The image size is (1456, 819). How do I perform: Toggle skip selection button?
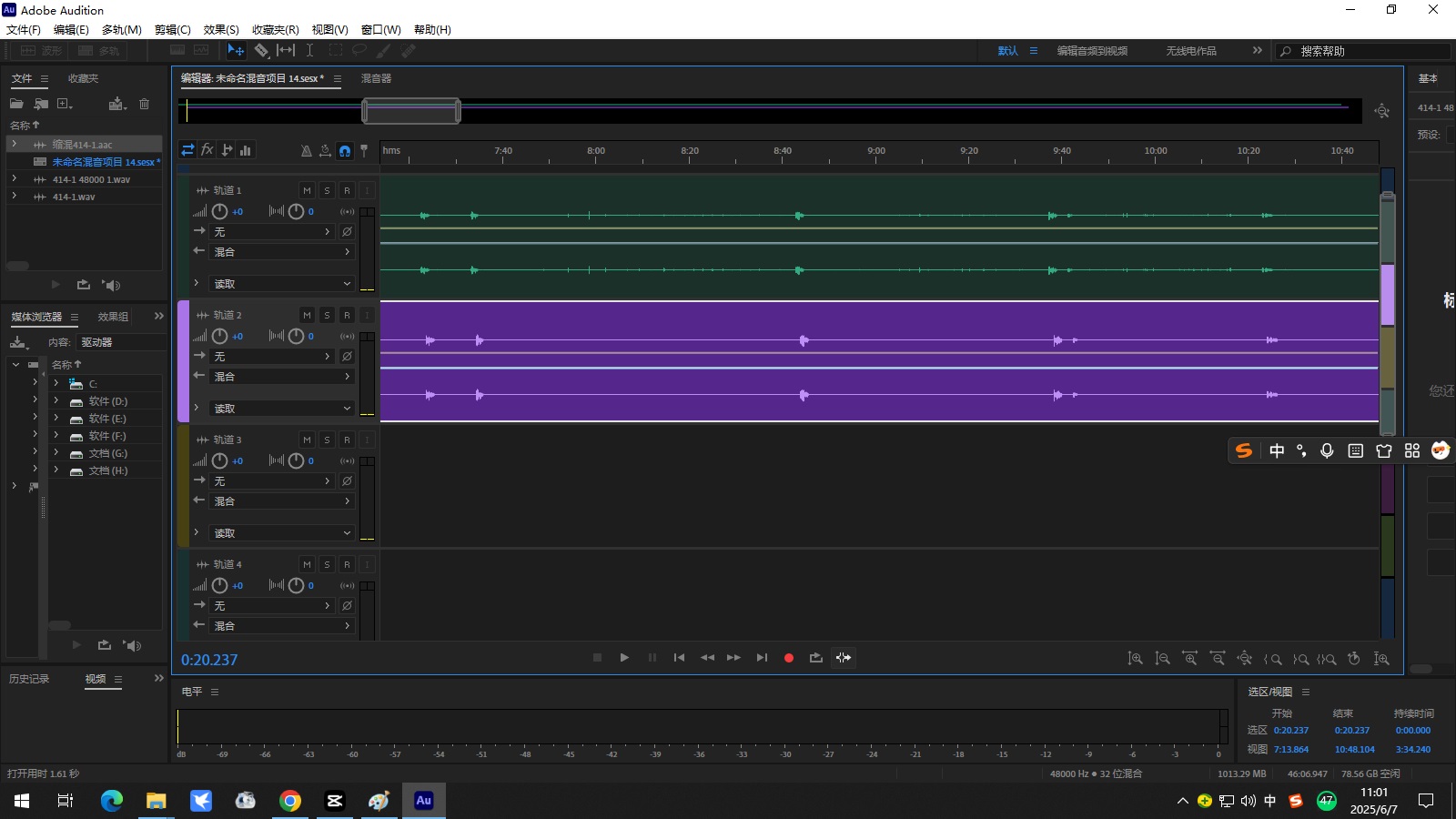[x=844, y=657]
